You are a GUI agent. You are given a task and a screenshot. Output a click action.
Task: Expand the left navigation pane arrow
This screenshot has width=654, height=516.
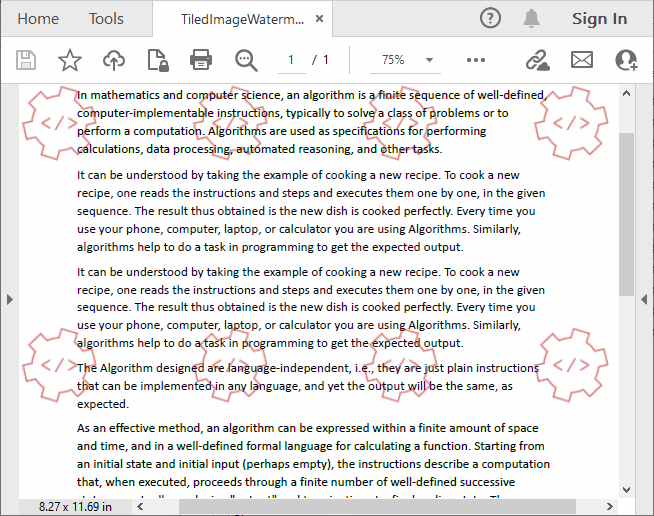click(x=10, y=300)
